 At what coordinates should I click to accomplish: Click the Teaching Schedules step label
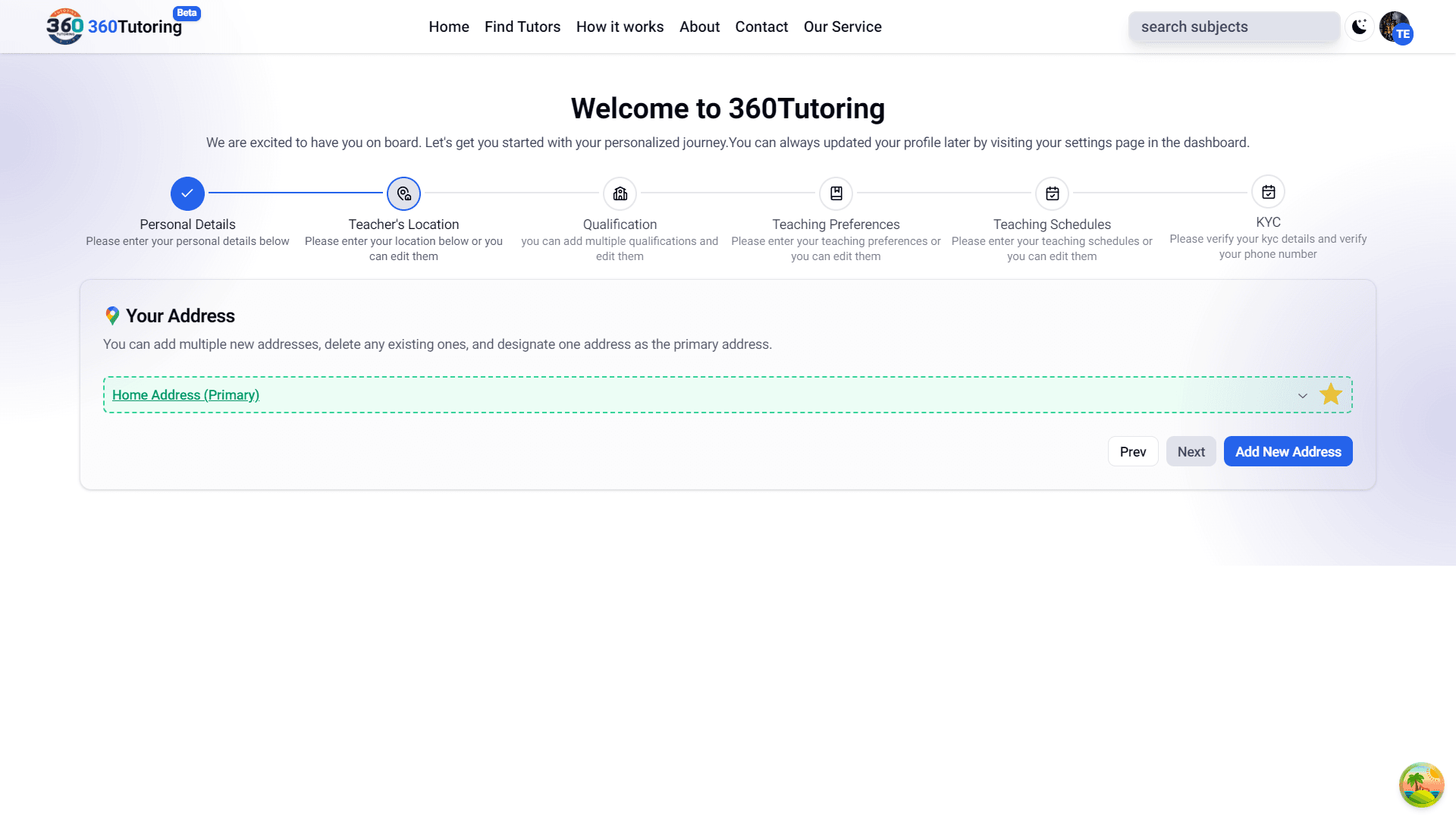(x=1052, y=224)
